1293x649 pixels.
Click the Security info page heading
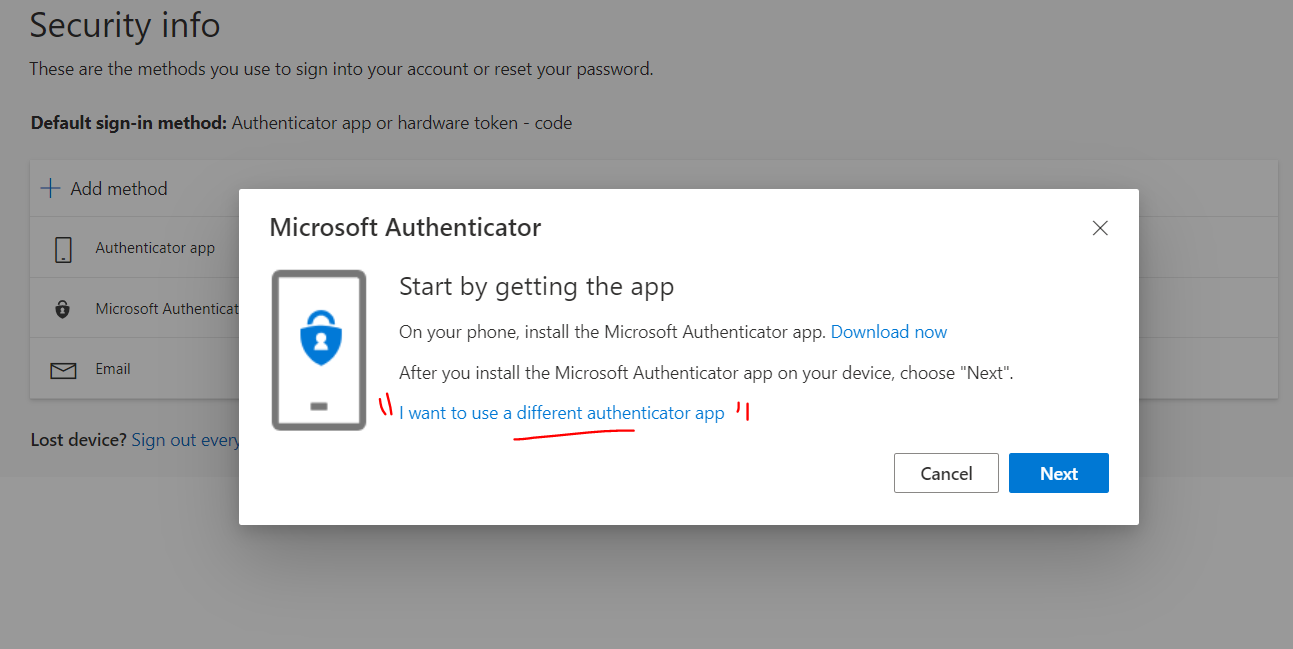tap(125, 25)
